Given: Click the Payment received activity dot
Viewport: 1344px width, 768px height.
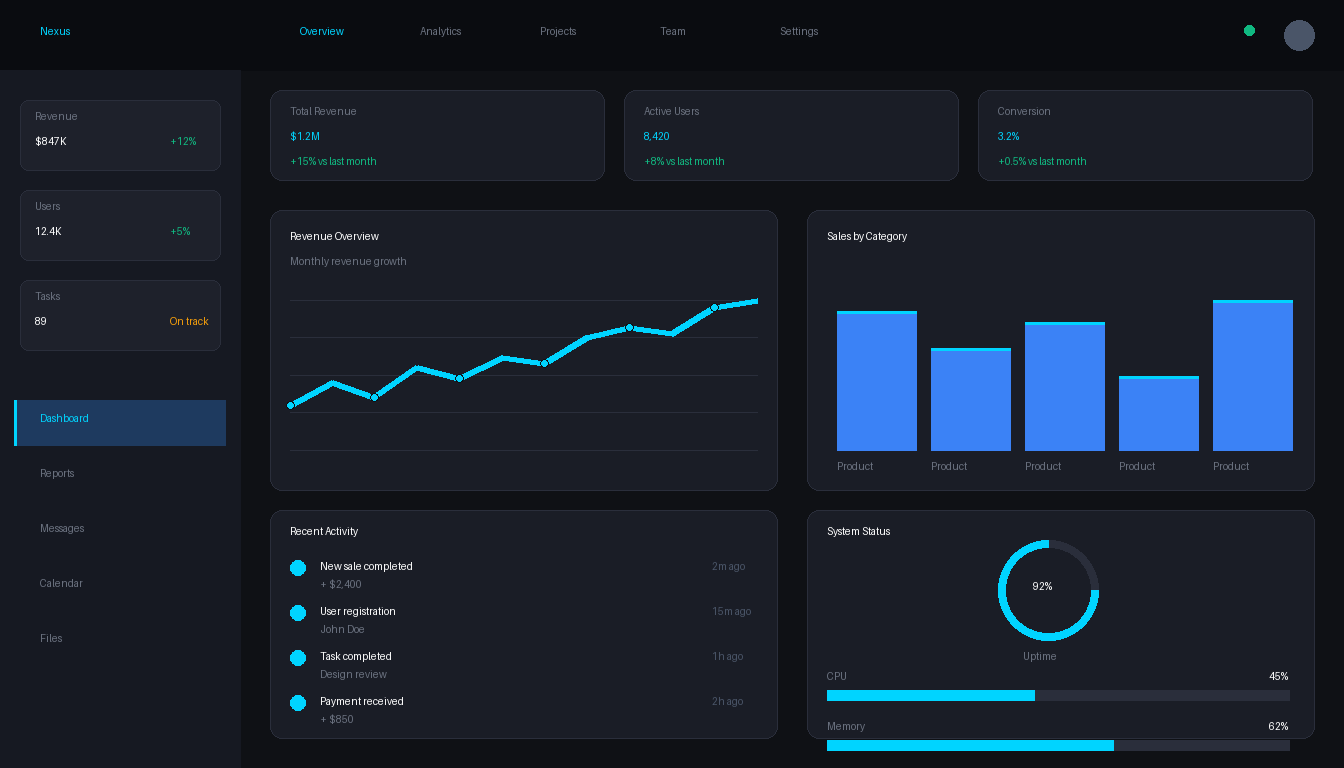Looking at the screenshot, I should point(298,703).
